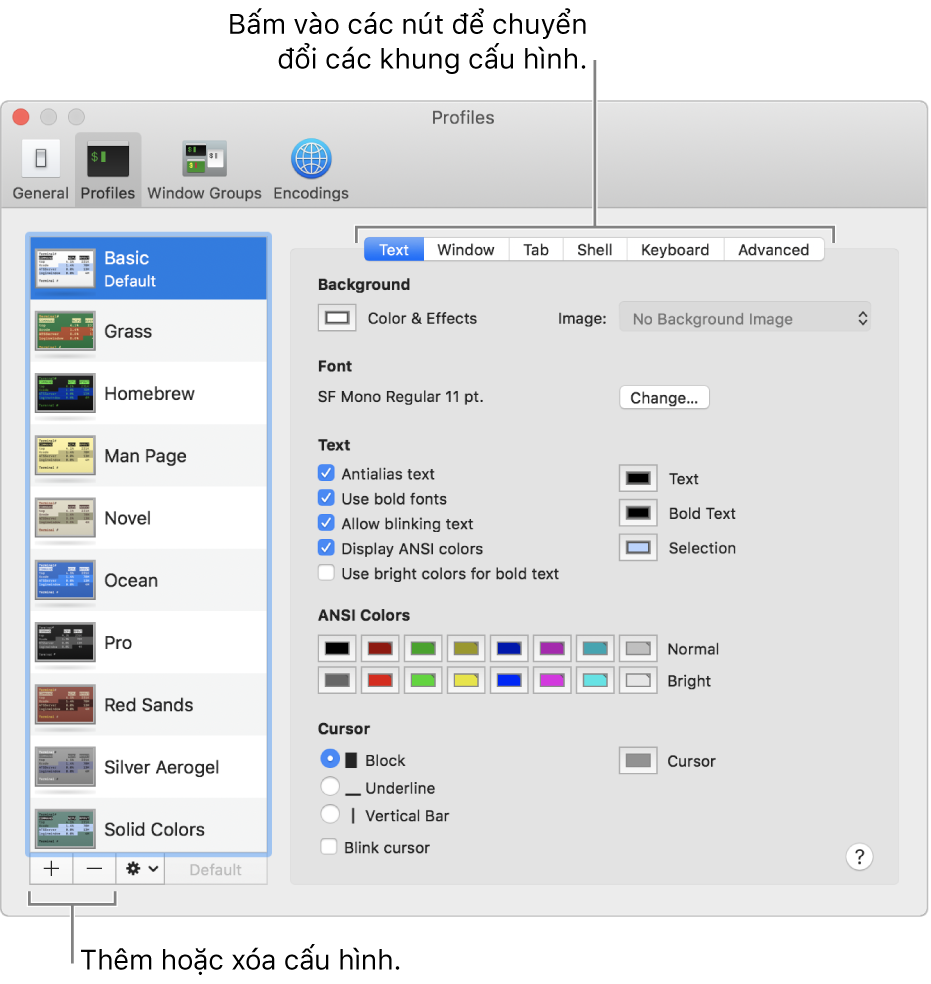Choose Block cursor radio button
This screenshot has width=931, height=984.
(x=330, y=758)
